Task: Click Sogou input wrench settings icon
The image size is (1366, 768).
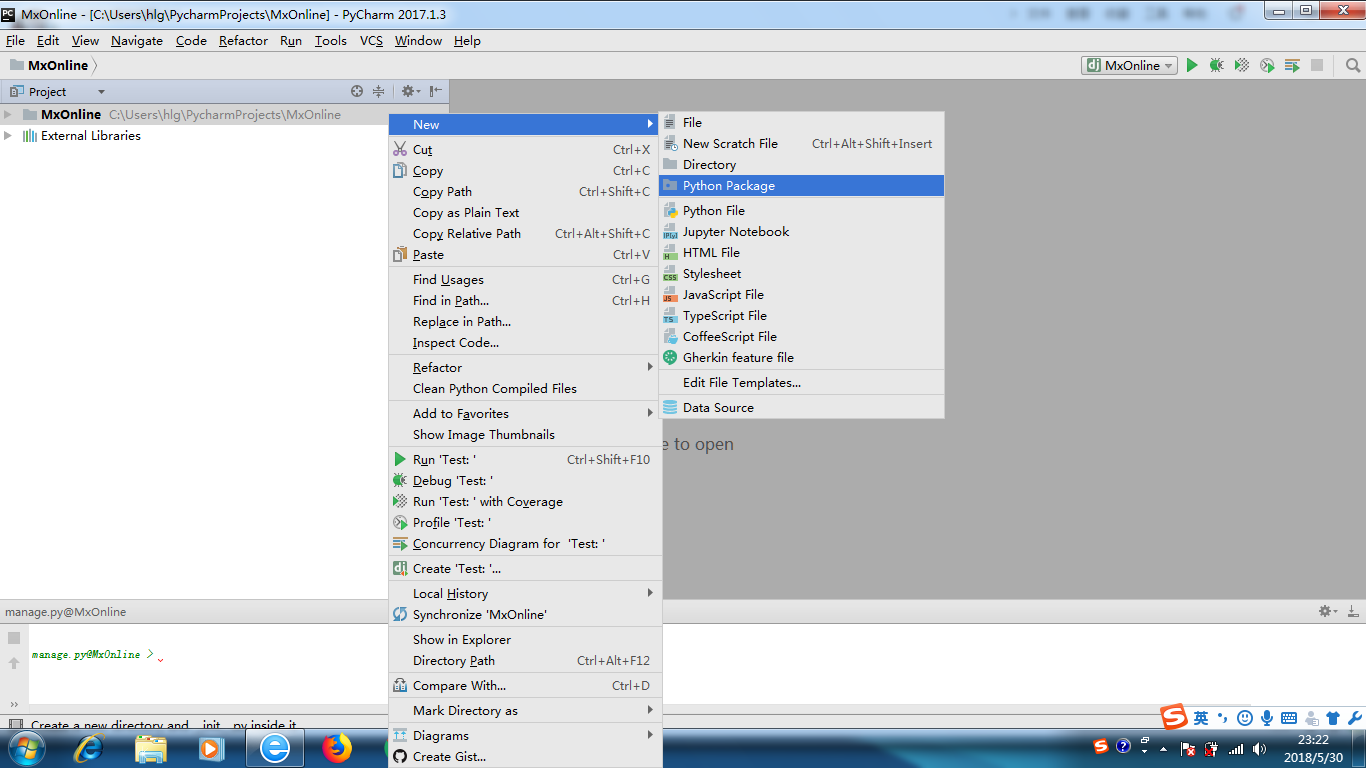Action: pyautogui.click(x=1355, y=718)
